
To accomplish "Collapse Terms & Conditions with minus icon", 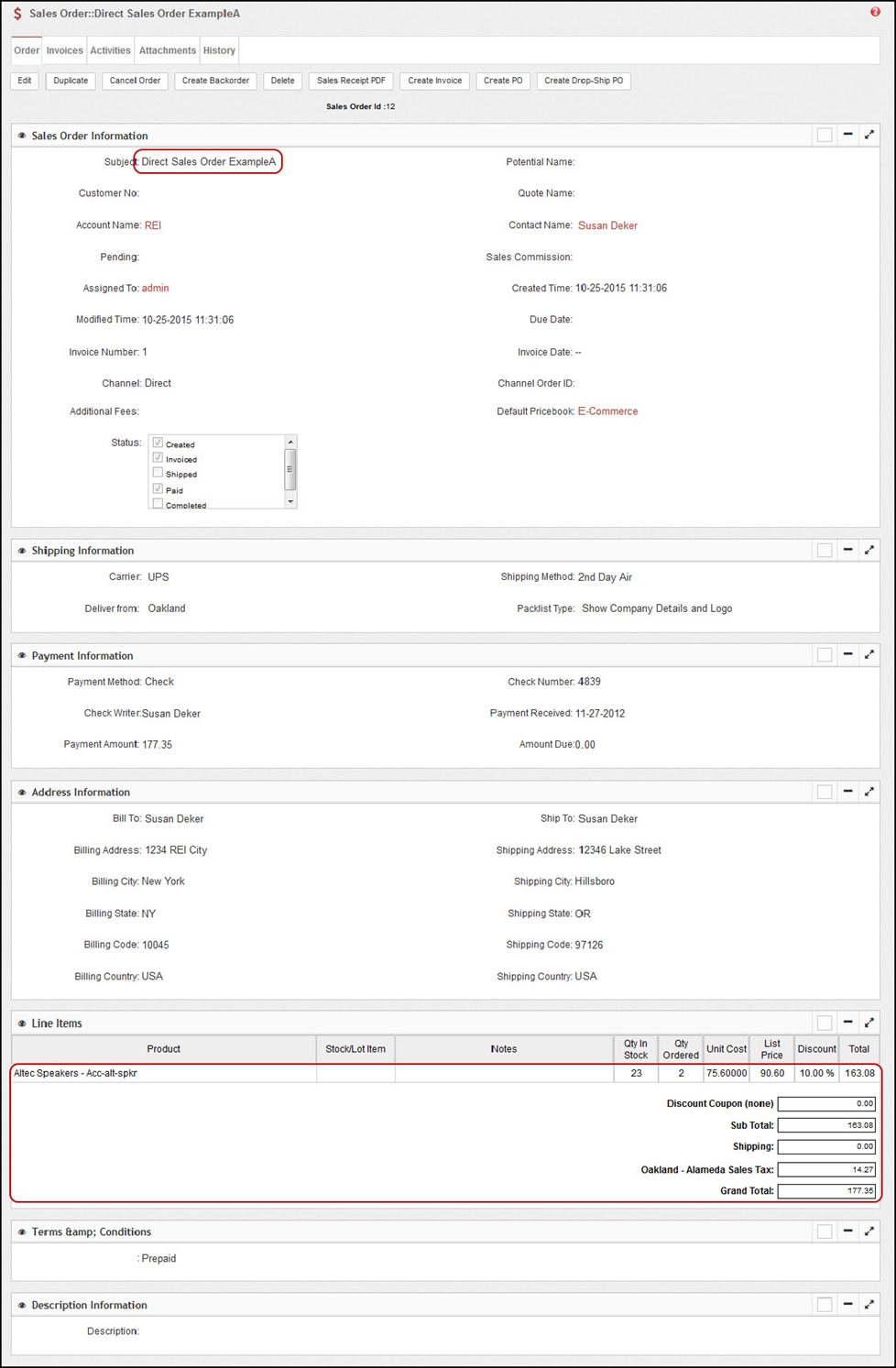I will (x=847, y=1231).
